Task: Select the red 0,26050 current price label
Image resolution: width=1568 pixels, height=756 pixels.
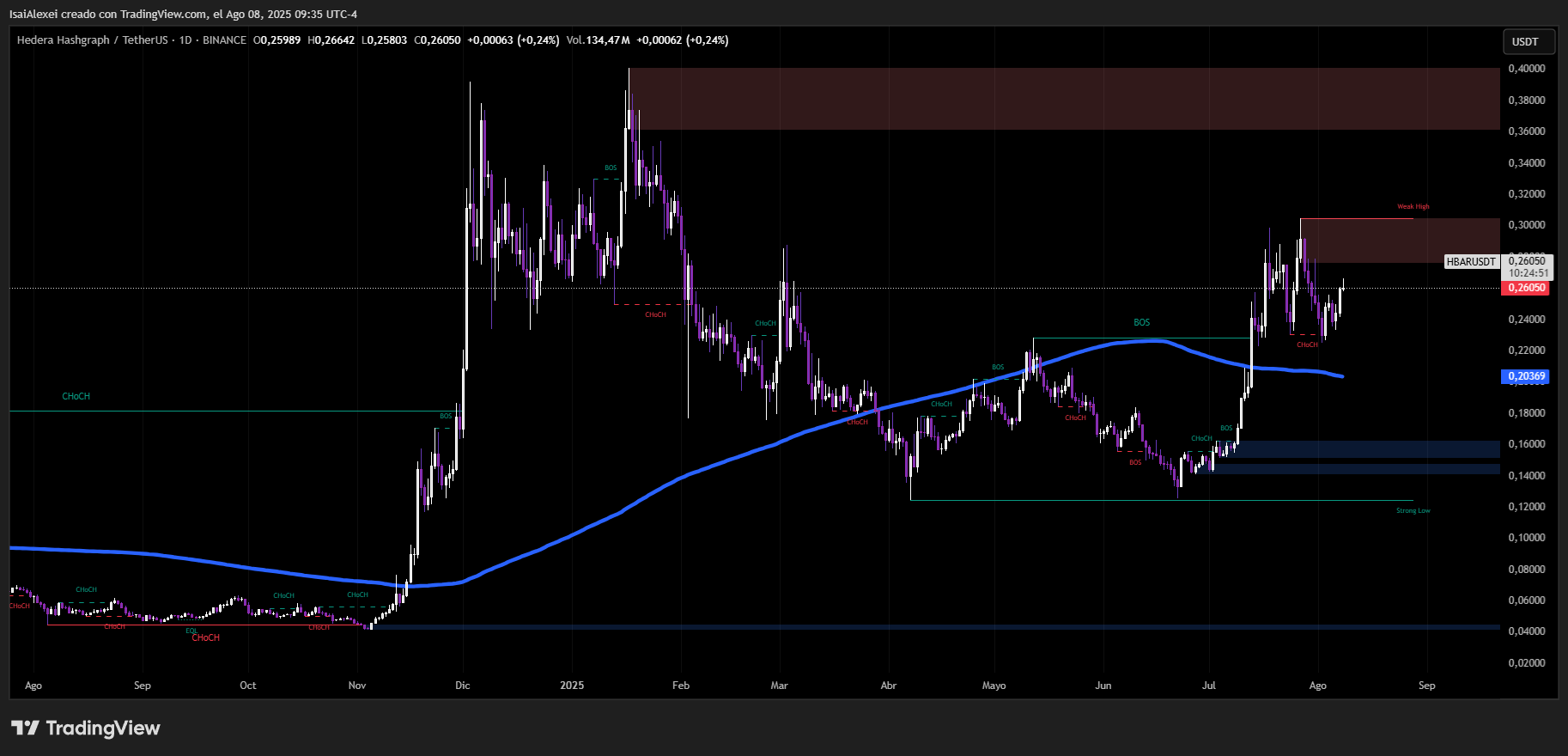Action: [1527, 288]
